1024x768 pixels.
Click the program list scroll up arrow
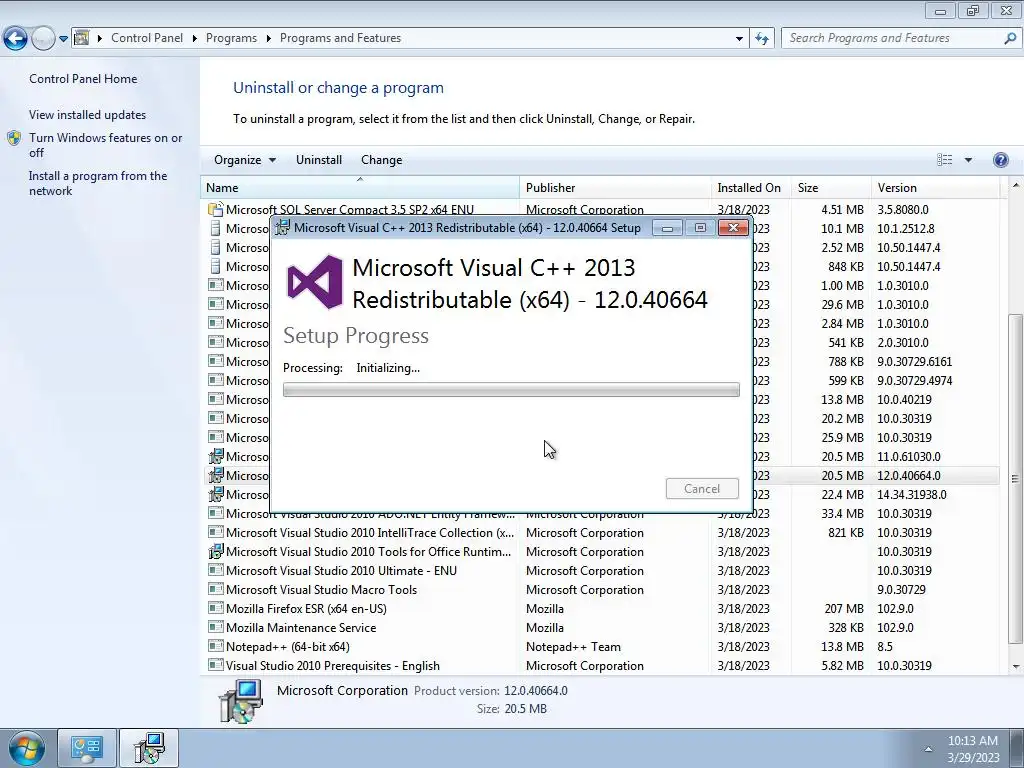(1016, 185)
